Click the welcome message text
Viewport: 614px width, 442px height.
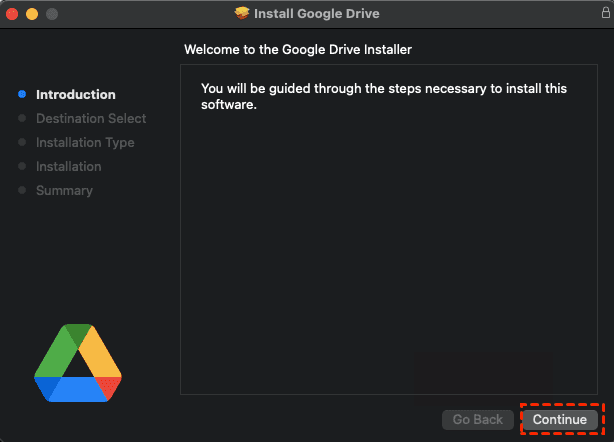tap(383, 96)
